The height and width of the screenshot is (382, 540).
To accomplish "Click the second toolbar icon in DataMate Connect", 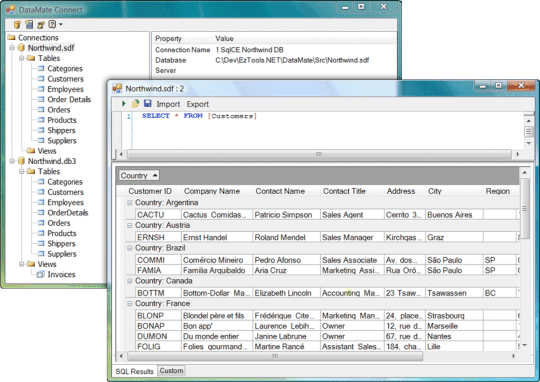I will click(x=29, y=24).
